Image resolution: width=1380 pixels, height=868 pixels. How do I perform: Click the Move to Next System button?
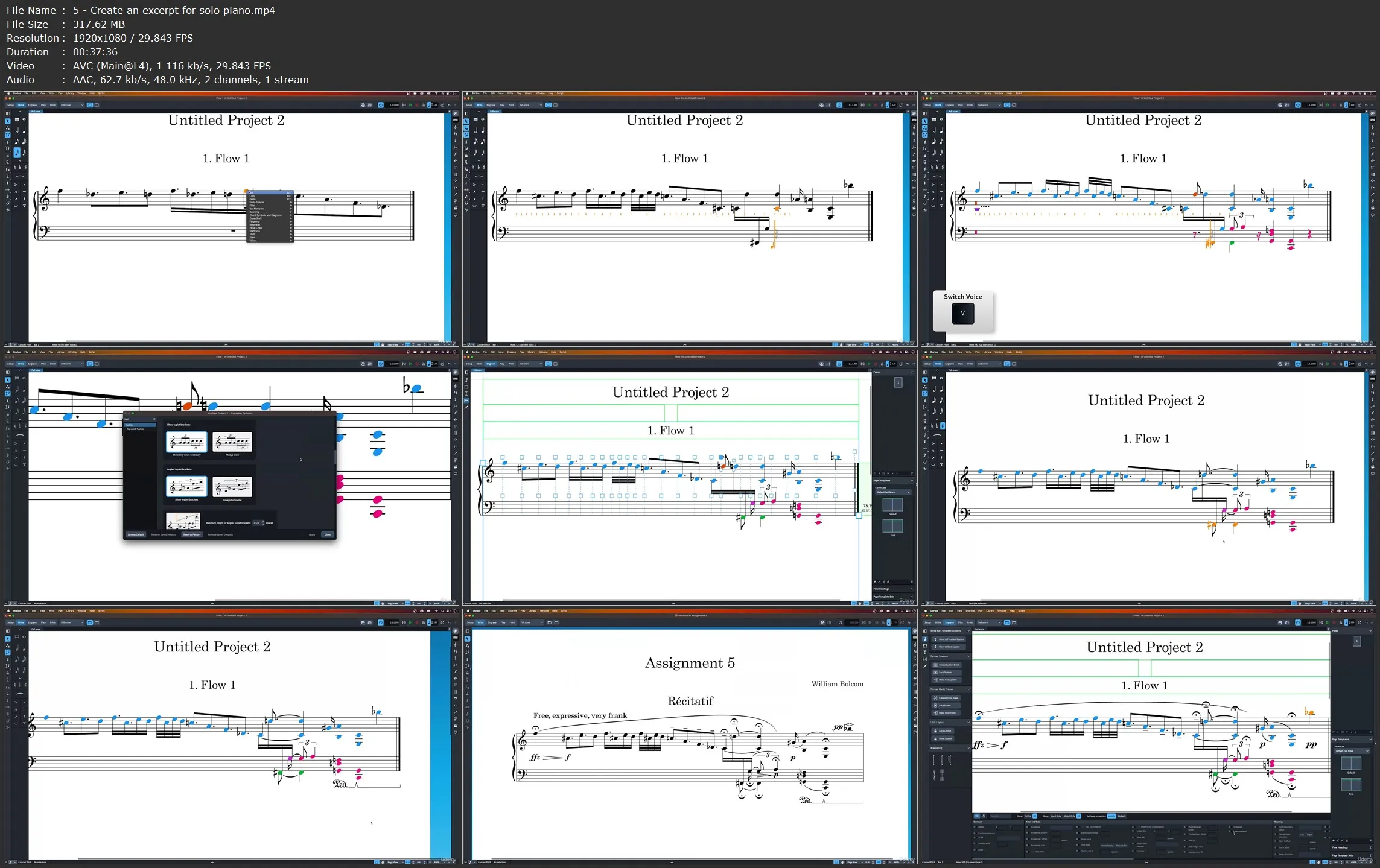tap(949, 647)
